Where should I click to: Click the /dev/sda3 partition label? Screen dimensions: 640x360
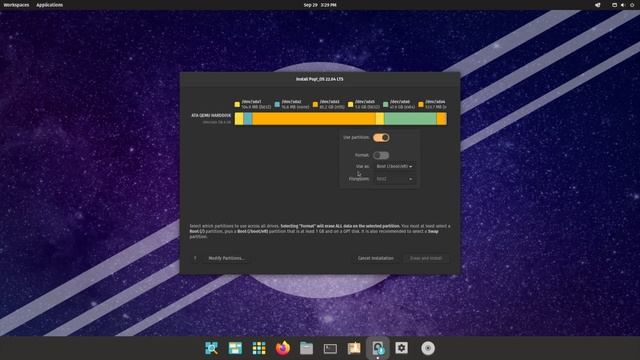click(329, 102)
